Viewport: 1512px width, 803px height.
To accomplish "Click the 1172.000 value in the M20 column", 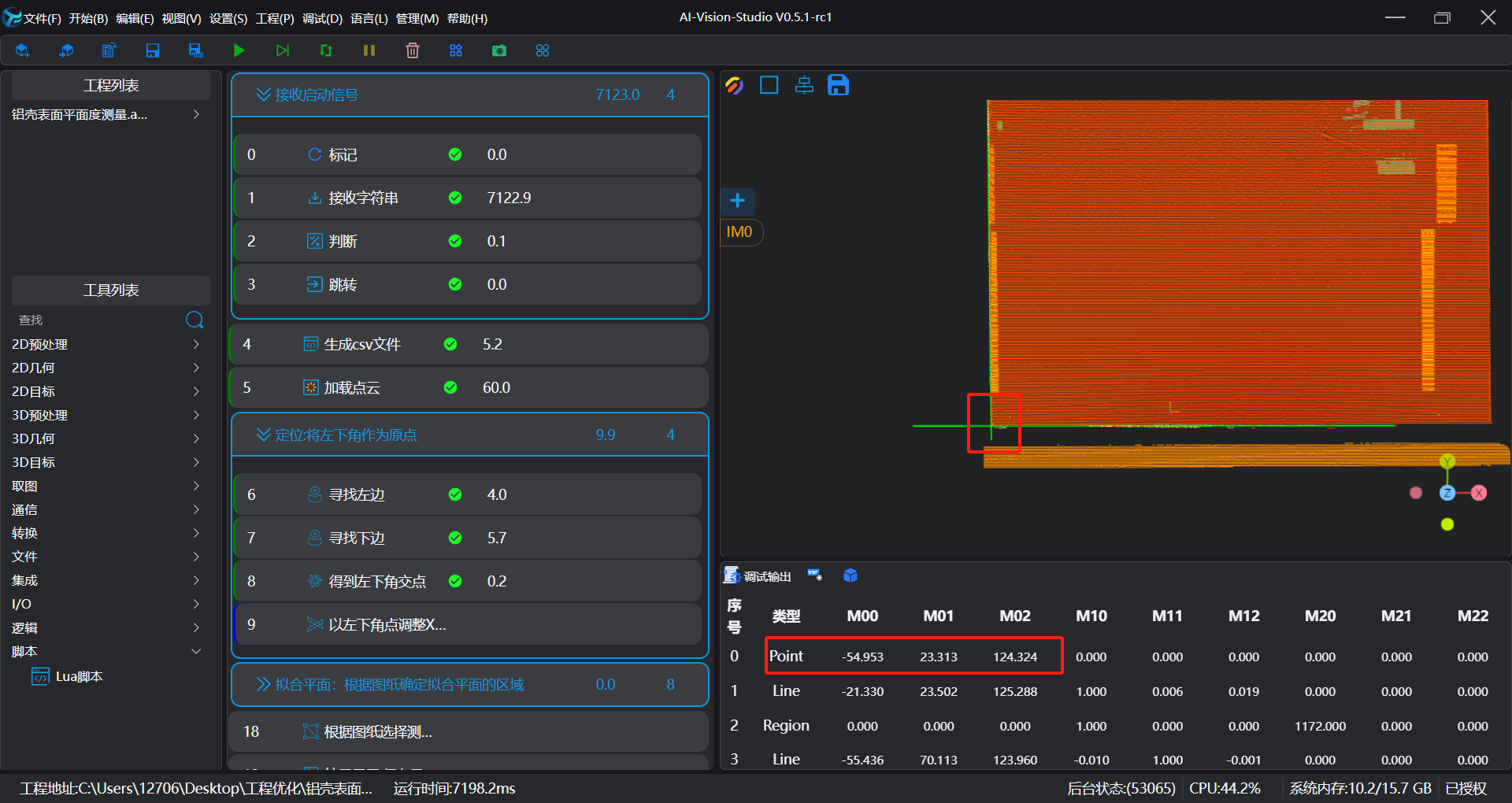I will pos(1320,726).
